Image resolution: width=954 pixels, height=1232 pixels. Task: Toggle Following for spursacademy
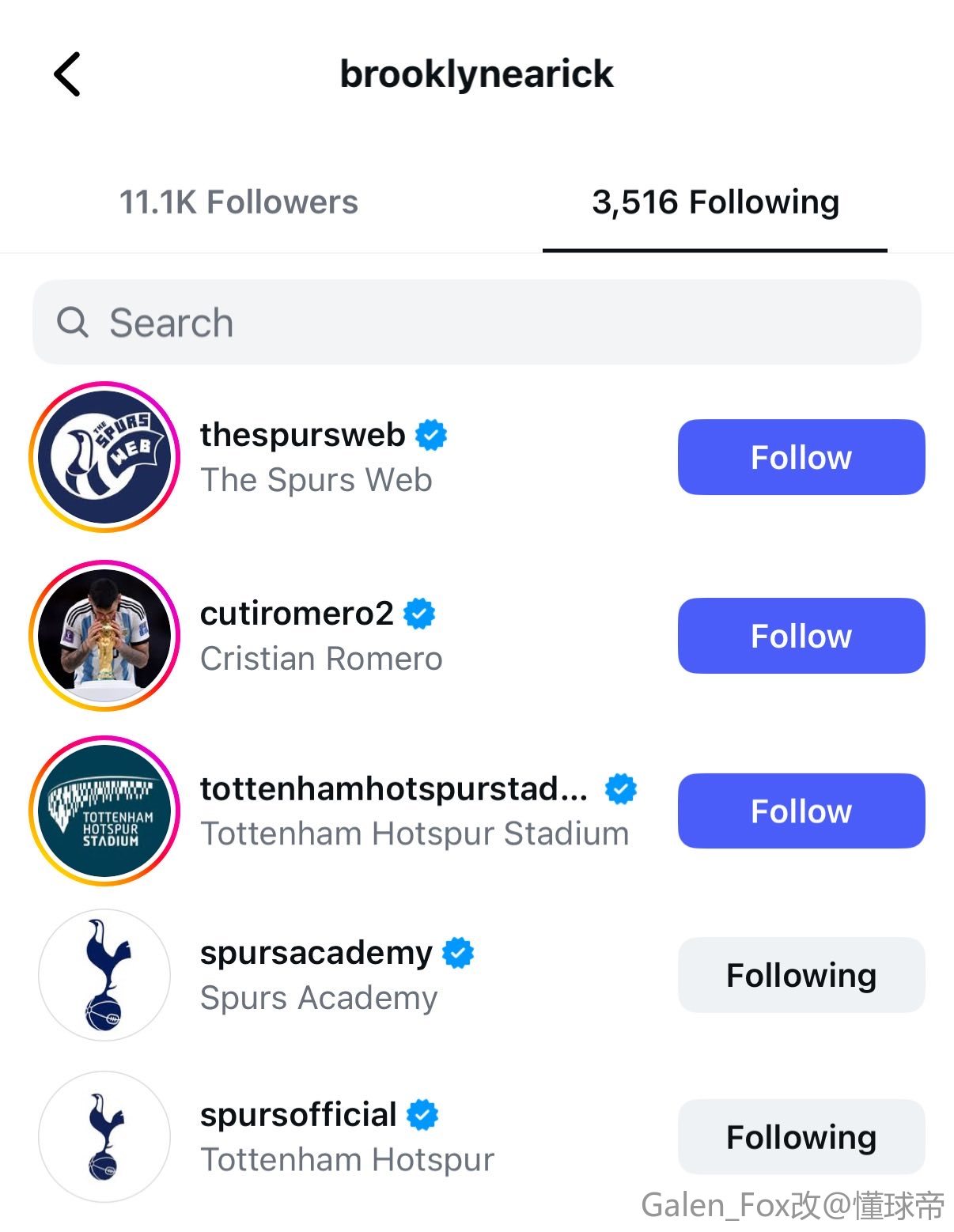(801, 975)
